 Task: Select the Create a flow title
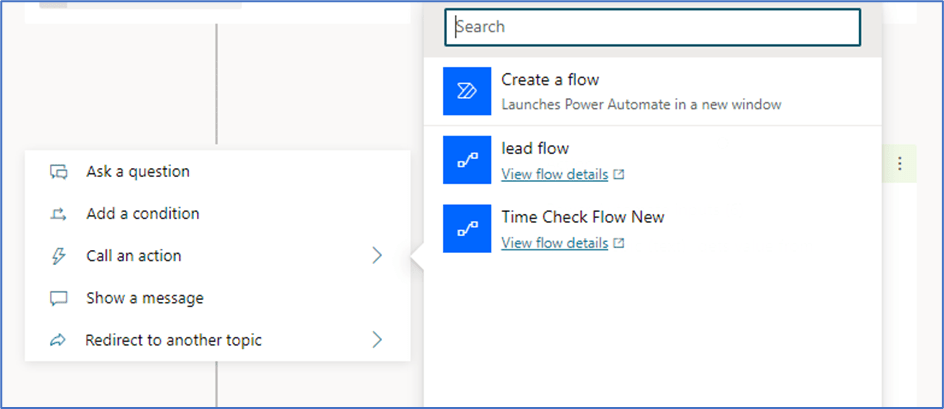tap(550, 80)
